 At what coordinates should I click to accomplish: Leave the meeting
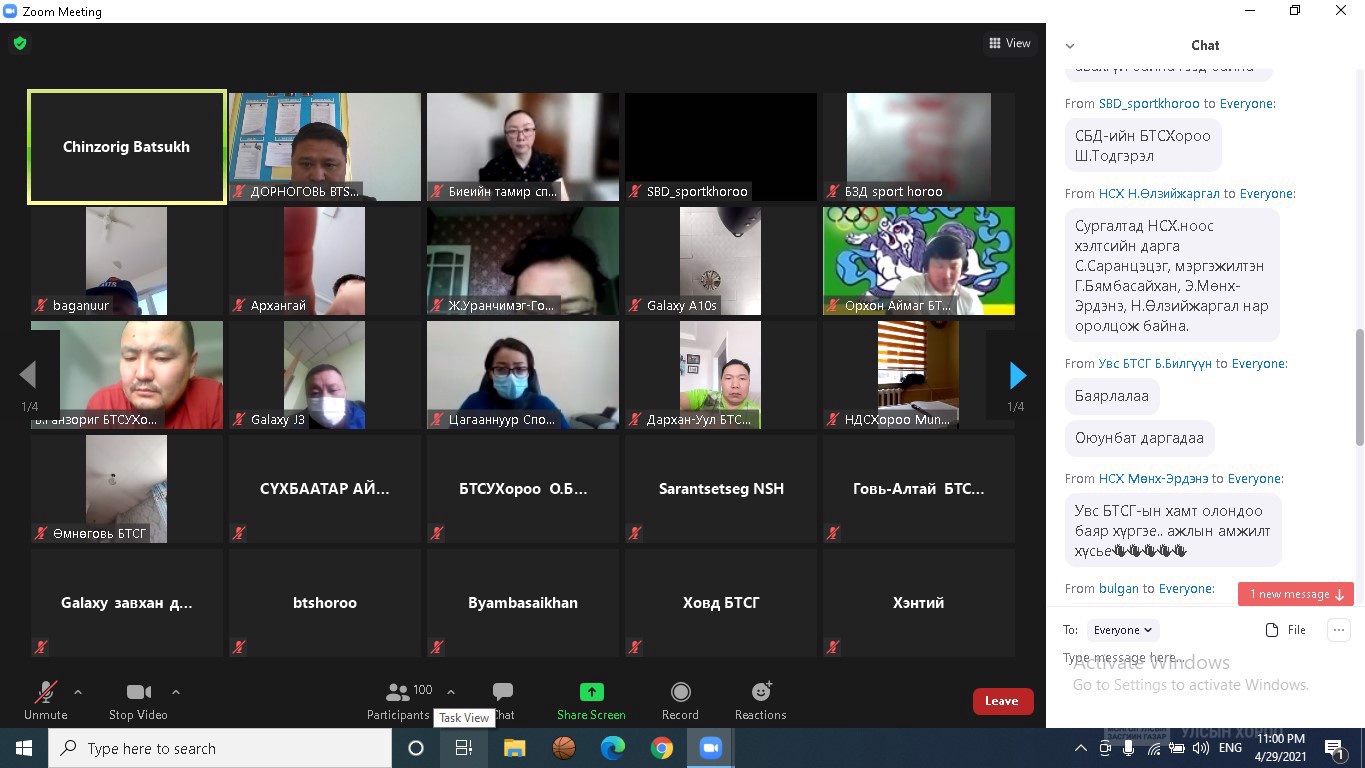tap(1002, 701)
